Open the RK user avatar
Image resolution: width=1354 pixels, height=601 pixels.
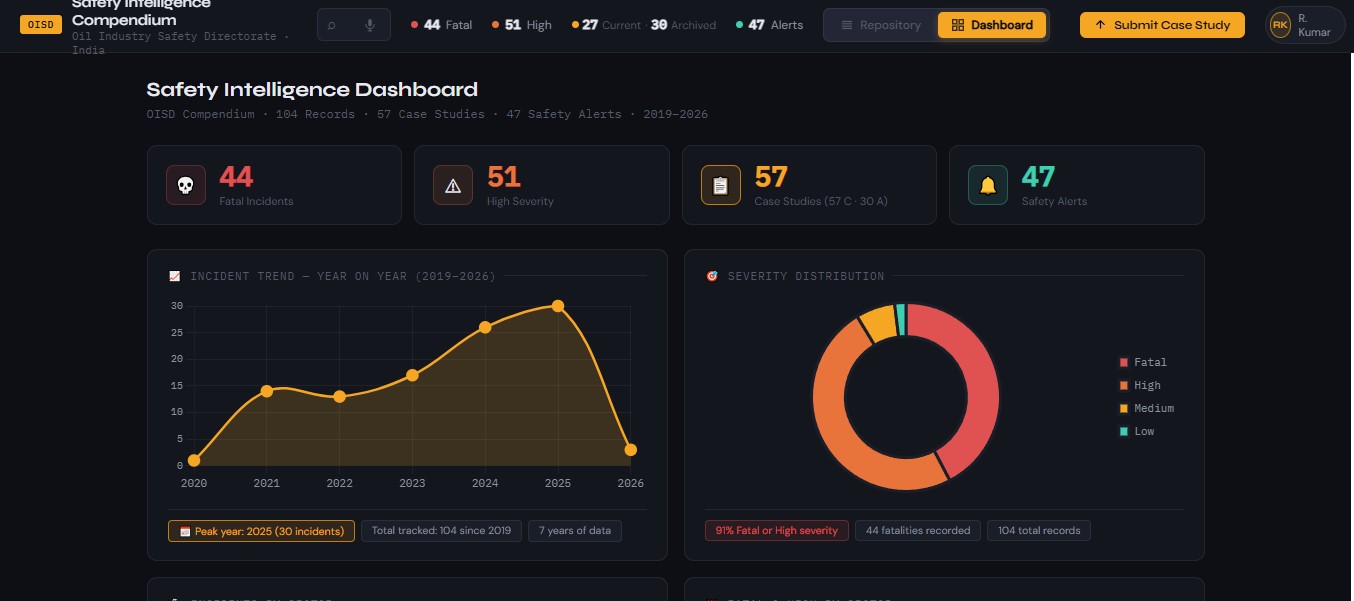(x=1280, y=25)
